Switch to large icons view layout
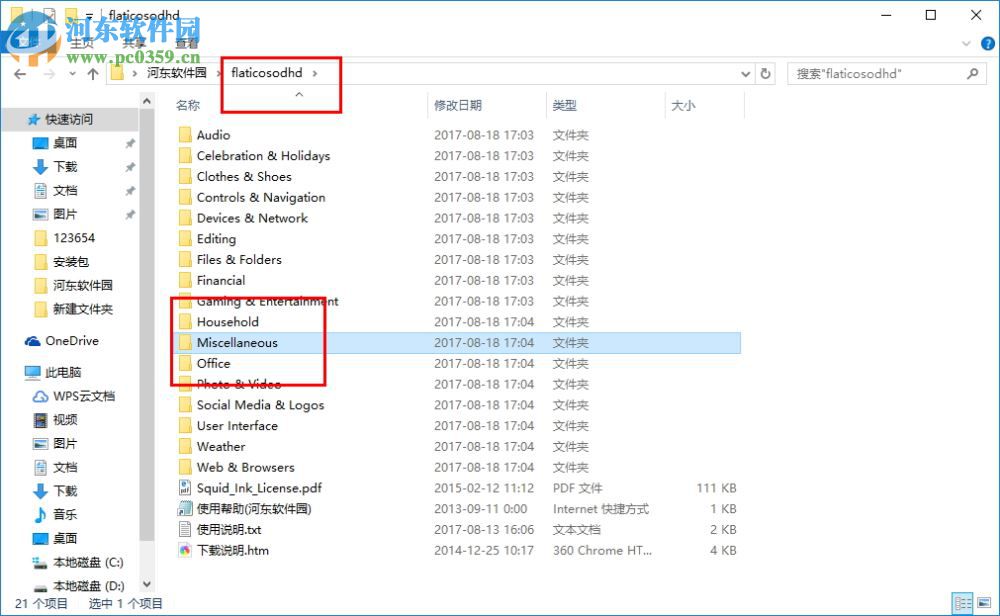 pos(984,603)
